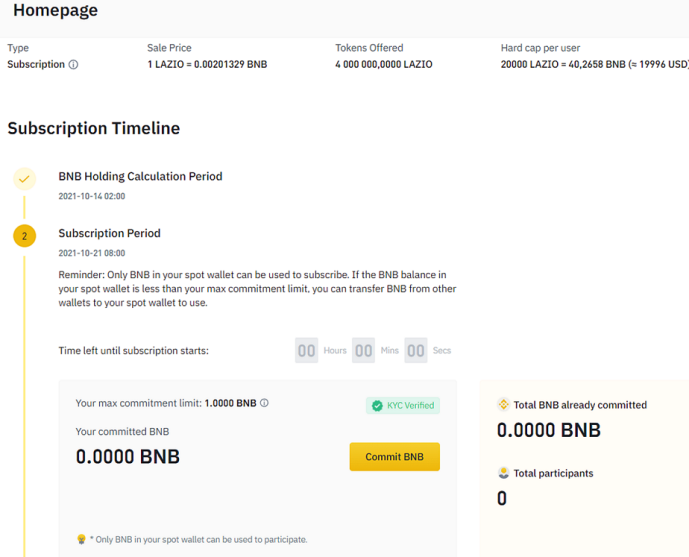
Task: Click the Tokens Offered LAZIO amount
Action: tap(384, 65)
